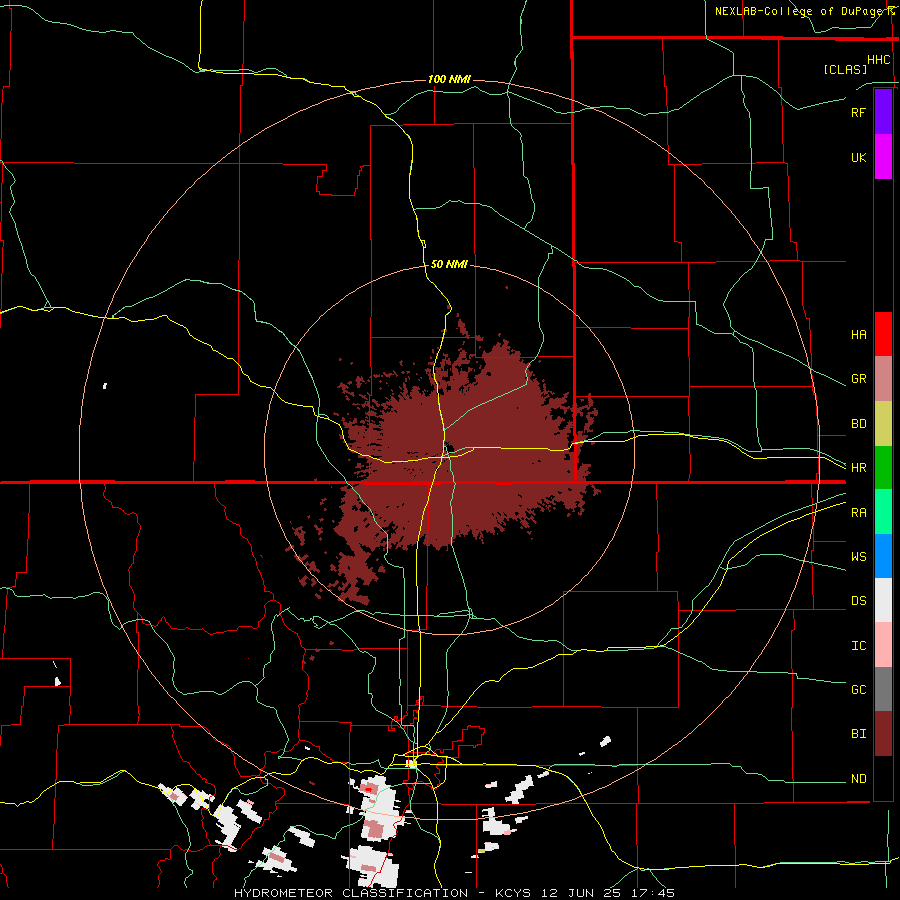
Task: Click the ND legend label
Action: pyautogui.click(x=858, y=779)
